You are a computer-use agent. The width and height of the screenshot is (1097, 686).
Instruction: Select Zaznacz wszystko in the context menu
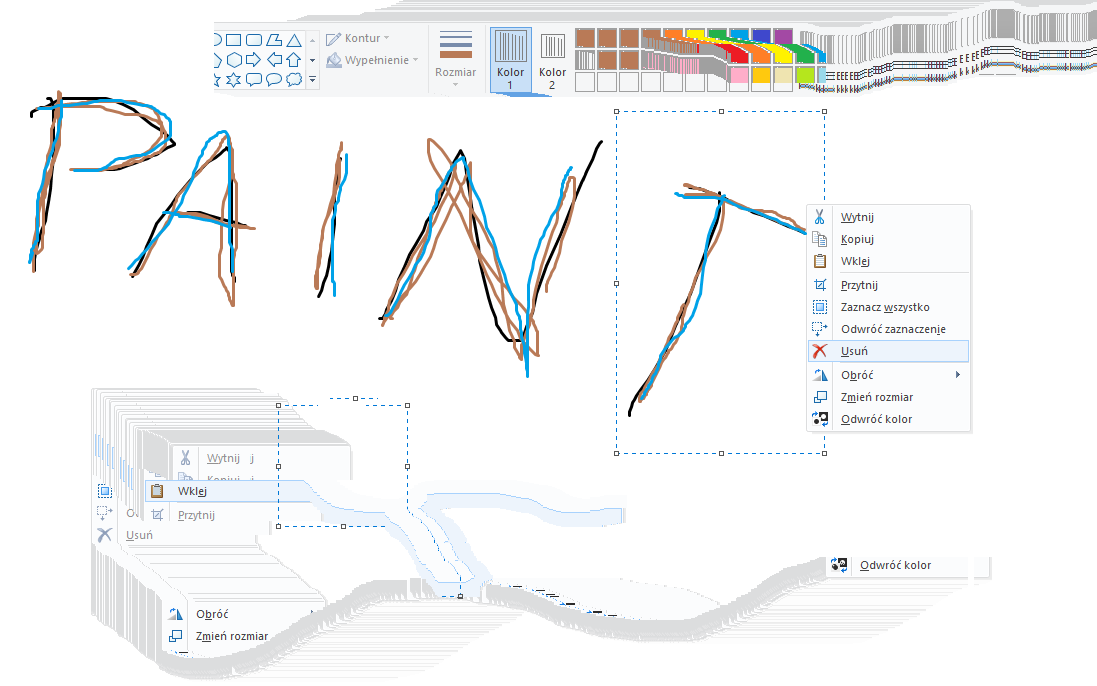(885, 307)
